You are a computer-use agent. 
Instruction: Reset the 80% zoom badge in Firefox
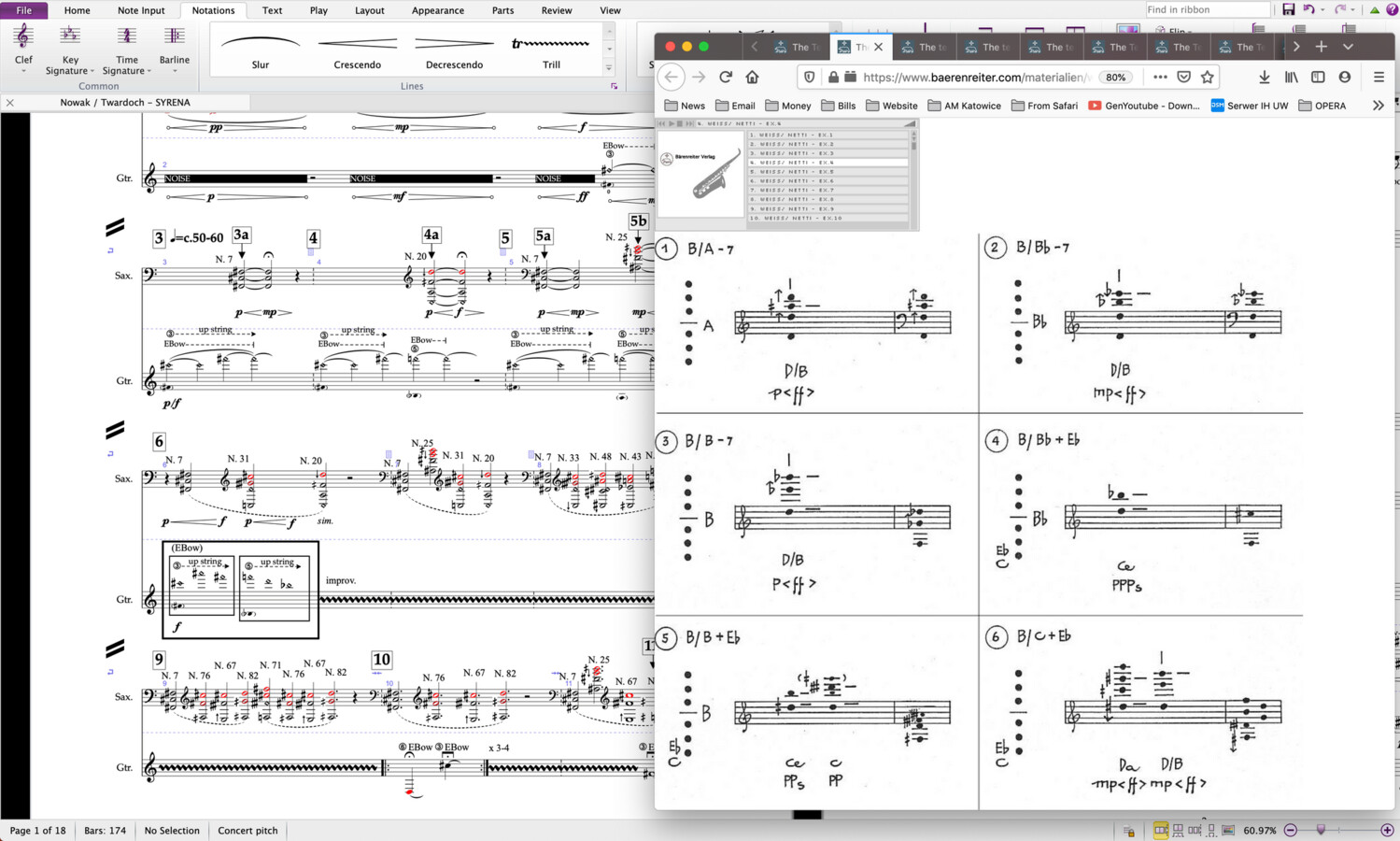tap(1115, 78)
